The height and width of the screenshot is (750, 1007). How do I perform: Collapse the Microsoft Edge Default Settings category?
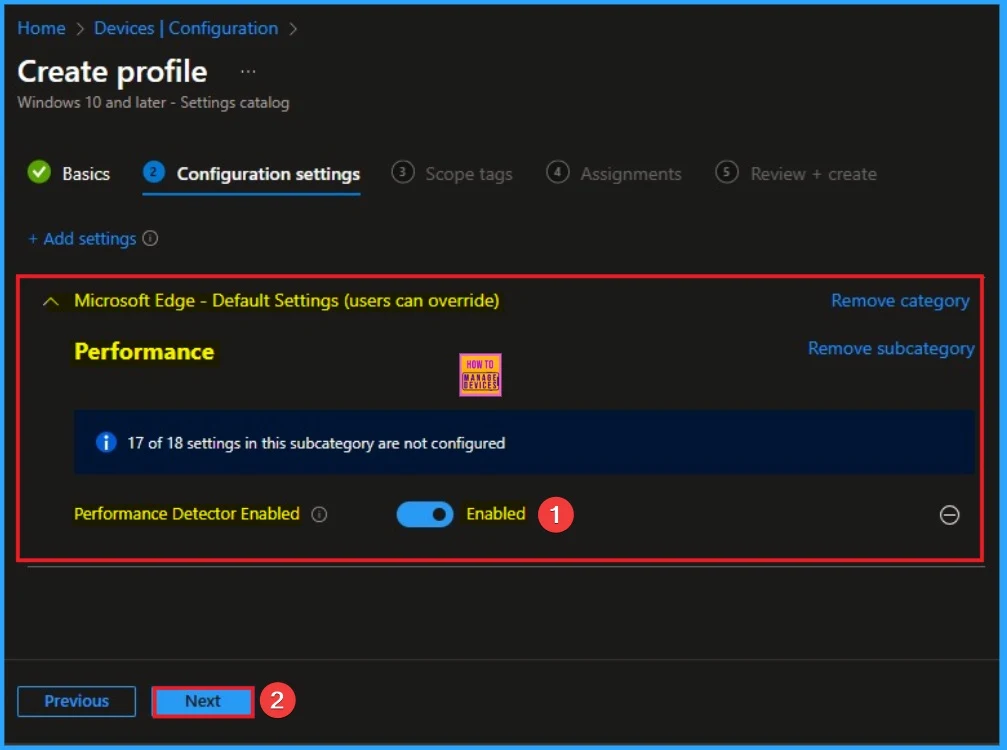[x=51, y=301]
